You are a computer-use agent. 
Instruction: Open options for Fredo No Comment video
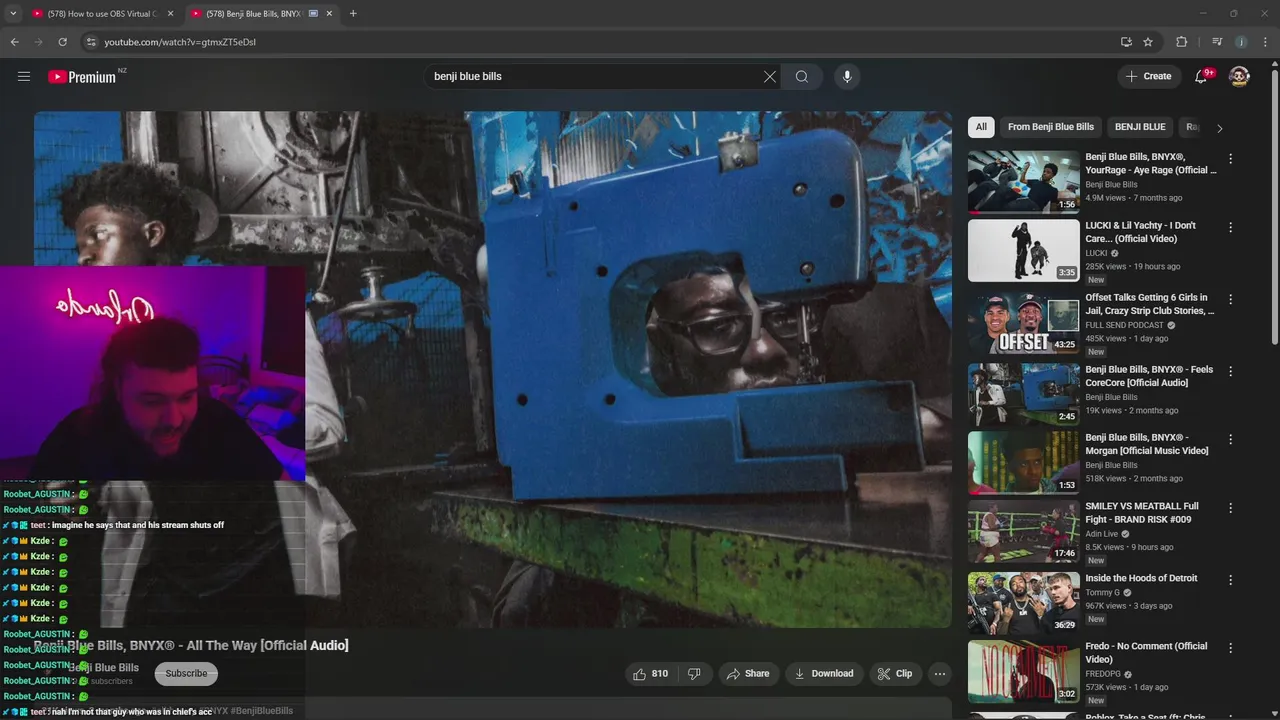pos(1230,648)
